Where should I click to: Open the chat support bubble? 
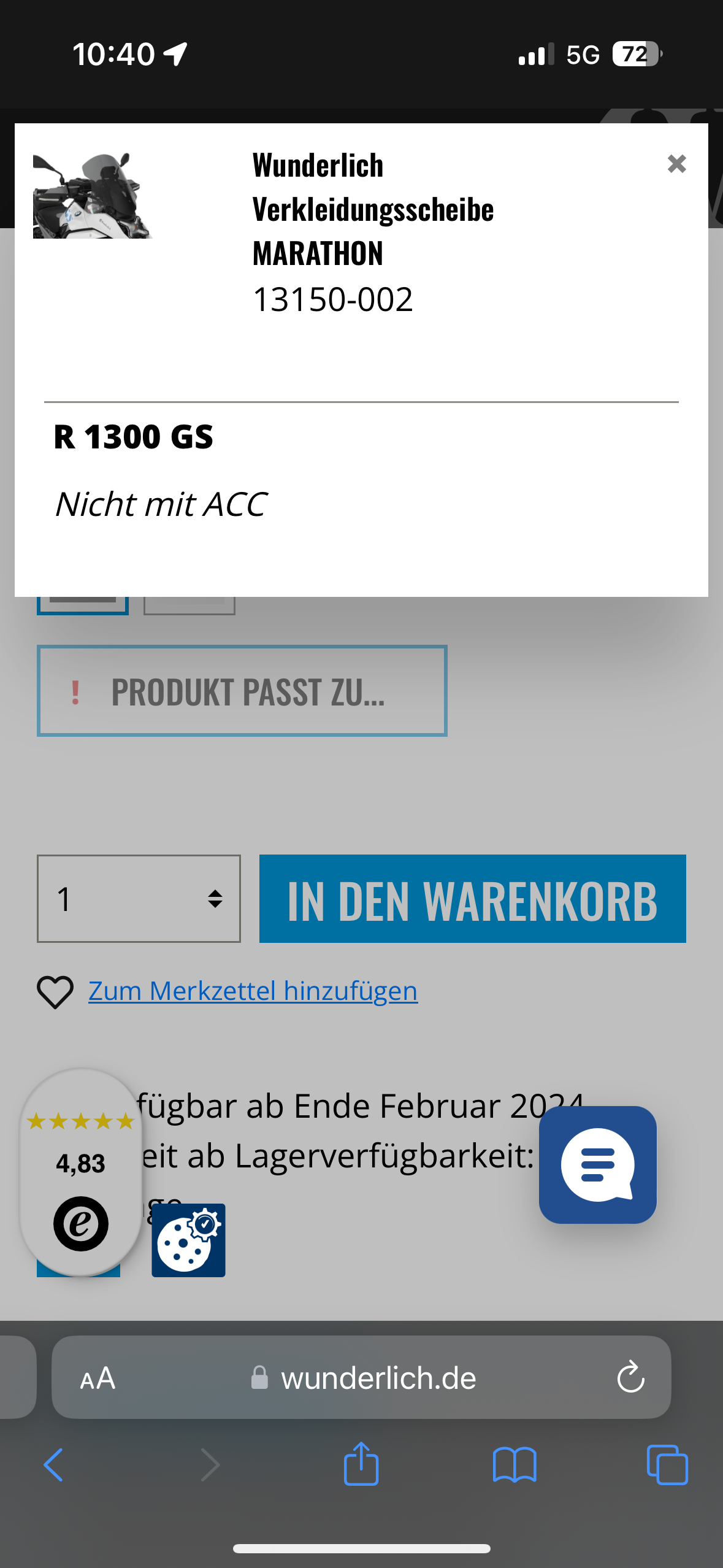coord(597,1164)
